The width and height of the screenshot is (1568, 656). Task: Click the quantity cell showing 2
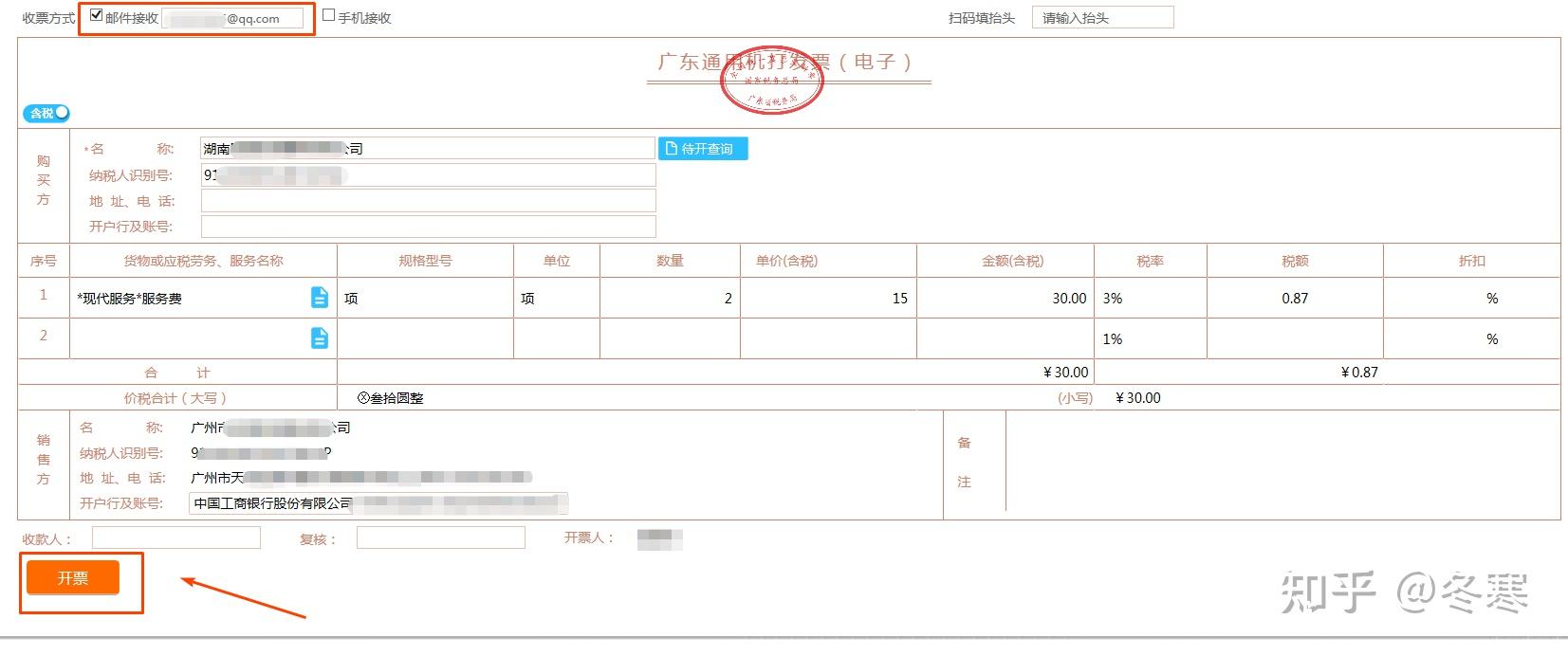(670, 298)
